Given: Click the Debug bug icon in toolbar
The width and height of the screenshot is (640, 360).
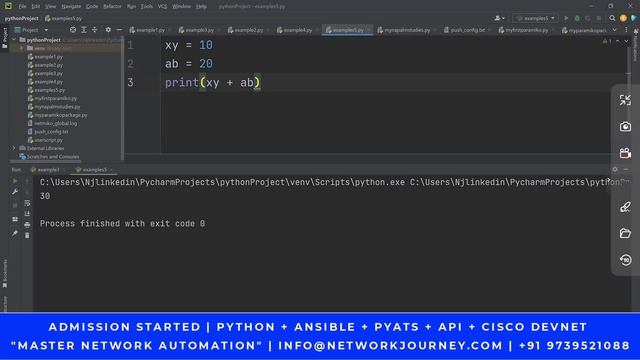Looking at the screenshot, I should pos(577,18).
